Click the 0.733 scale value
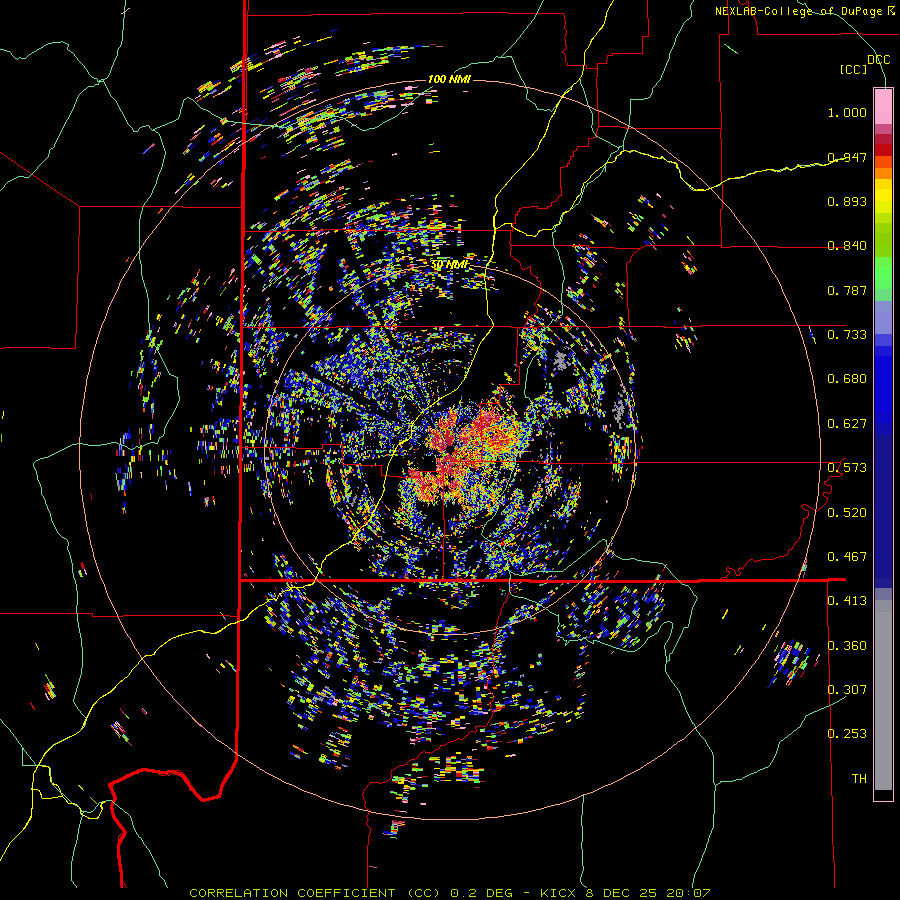The image size is (900, 900). click(x=847, y=335)
